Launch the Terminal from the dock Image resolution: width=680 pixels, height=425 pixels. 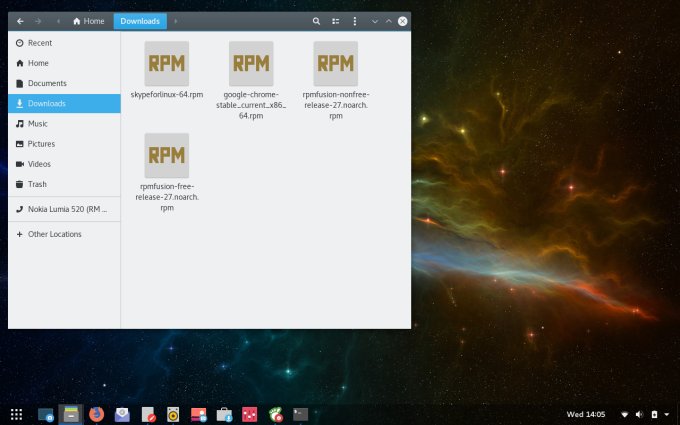[x=301, y=415]
